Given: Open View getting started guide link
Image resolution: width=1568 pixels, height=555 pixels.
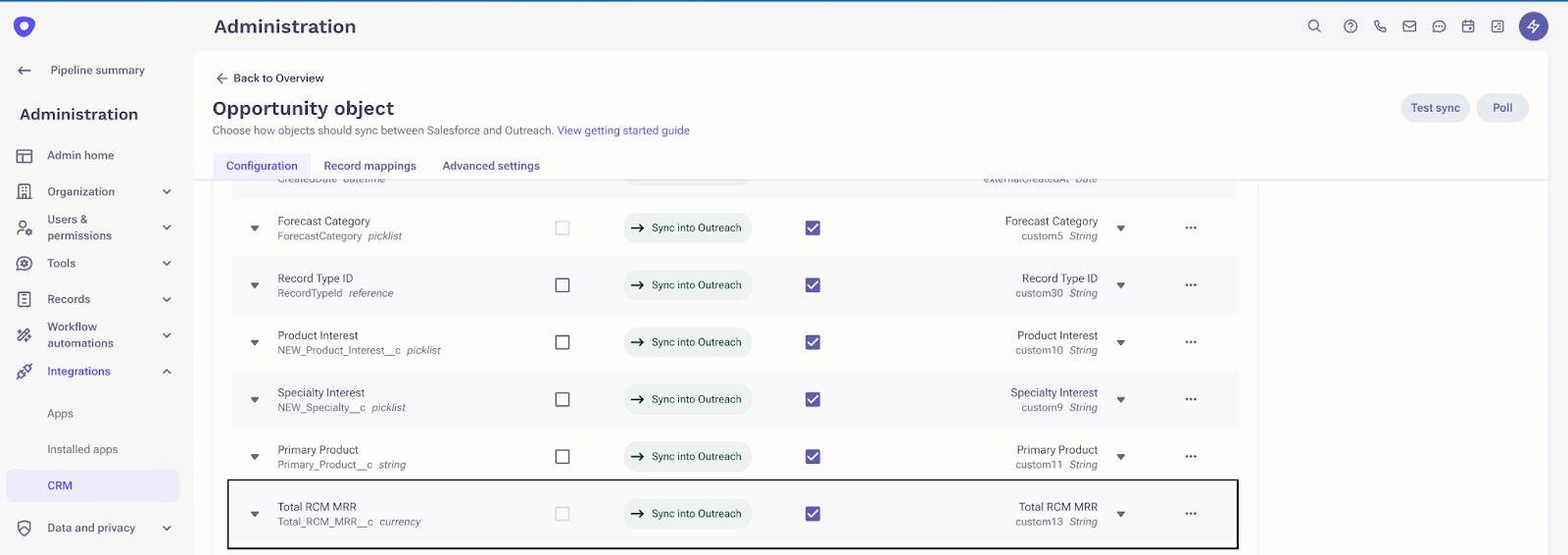Looking at the screenshot, I should (623, 130).
